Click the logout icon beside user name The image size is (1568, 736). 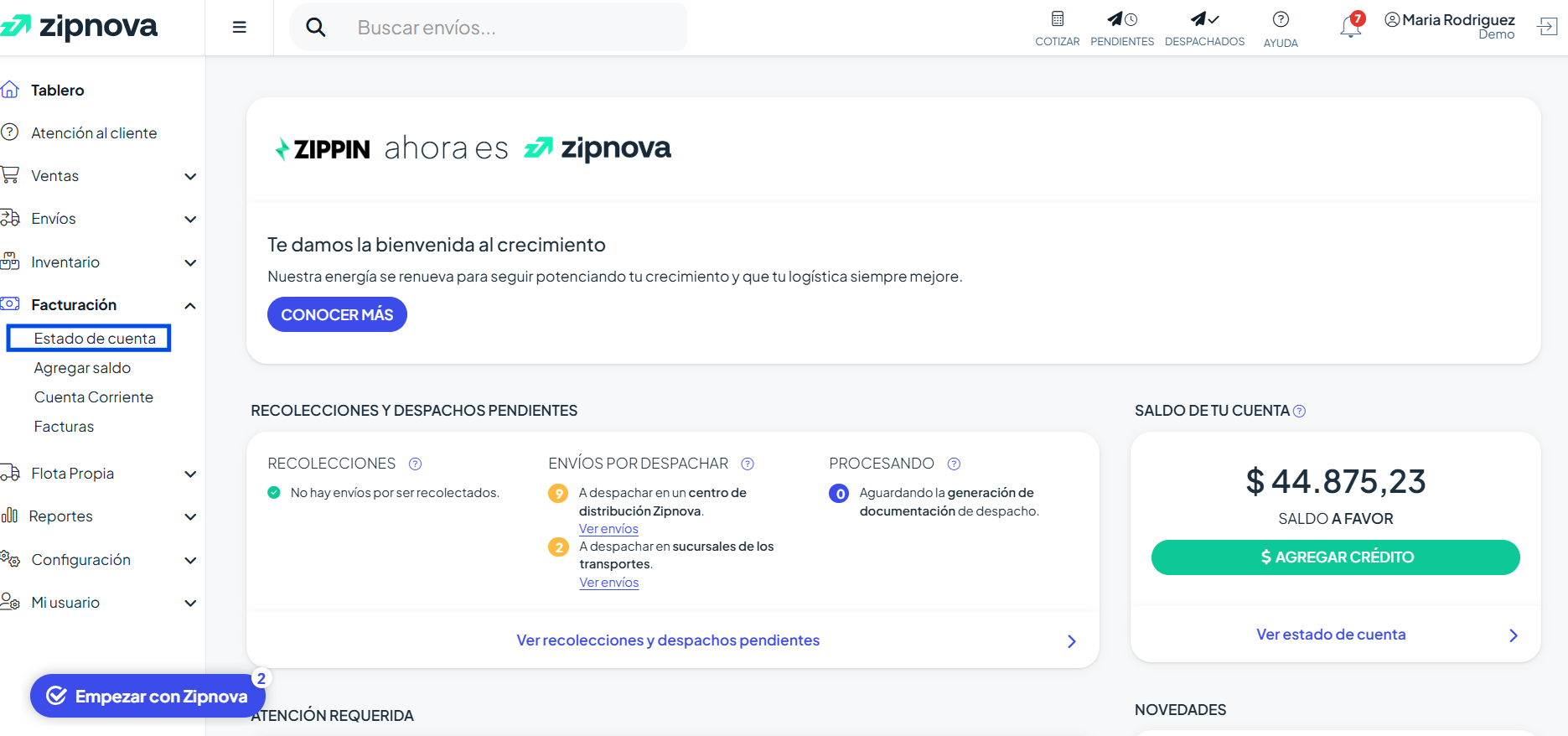[x=1547, y=27]
